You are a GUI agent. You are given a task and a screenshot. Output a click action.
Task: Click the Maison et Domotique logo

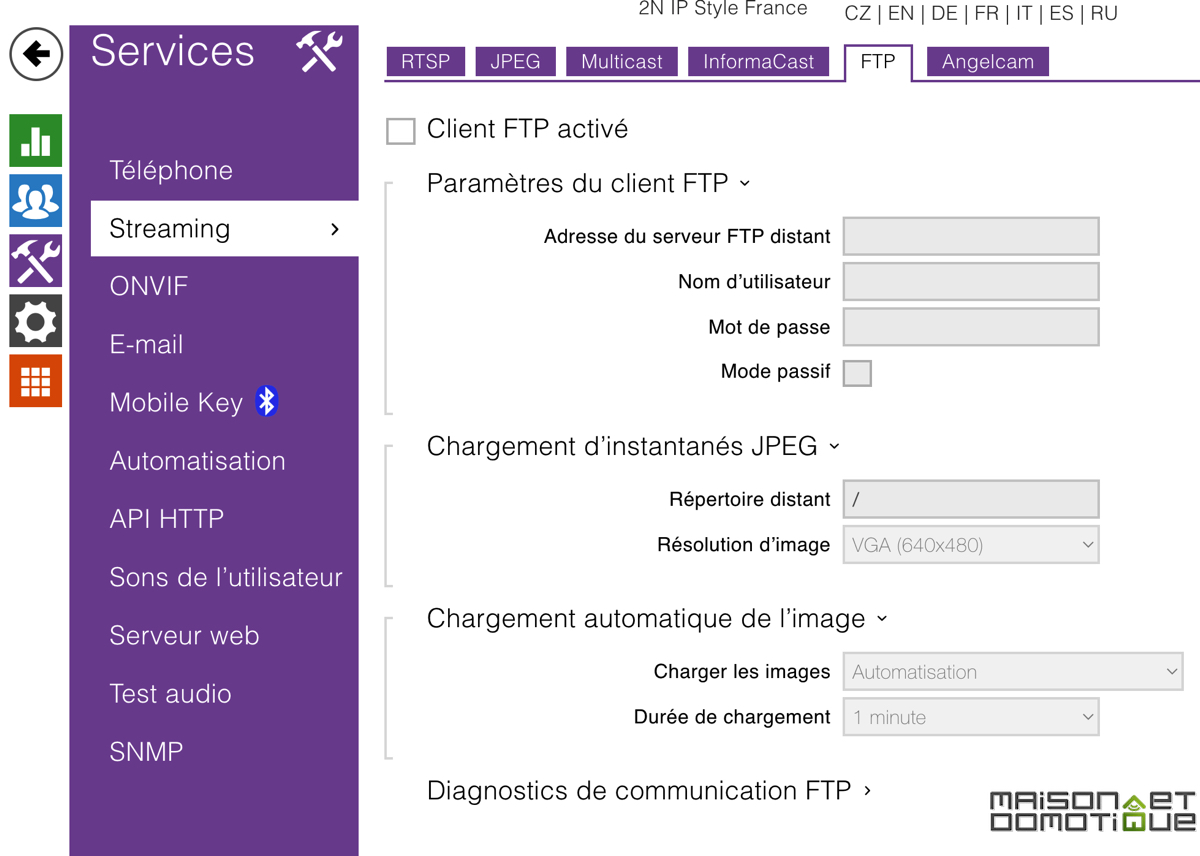(1092, 812)
